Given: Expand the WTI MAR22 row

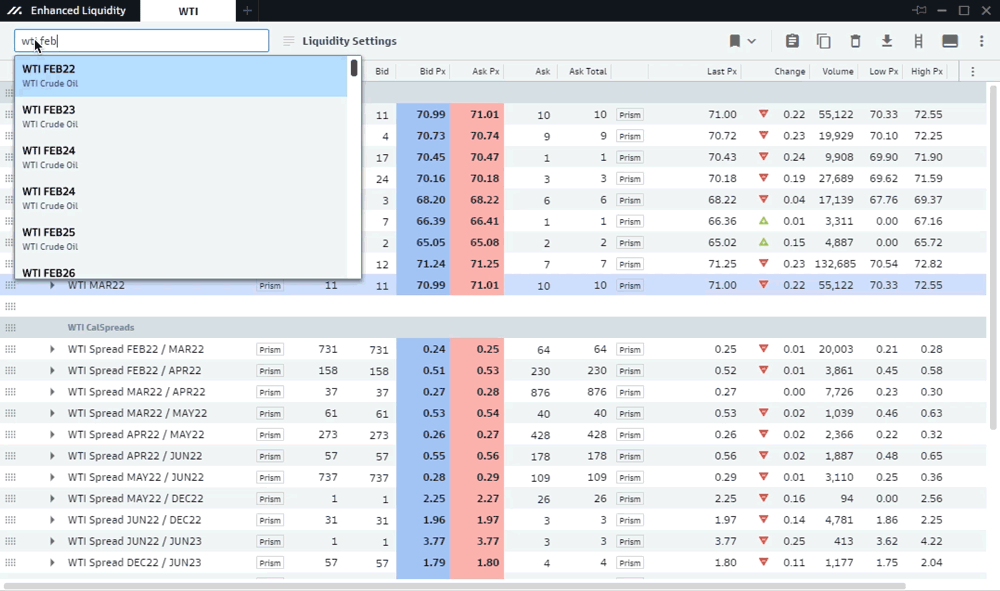Looking at the screenshot, I should point(52,285).
